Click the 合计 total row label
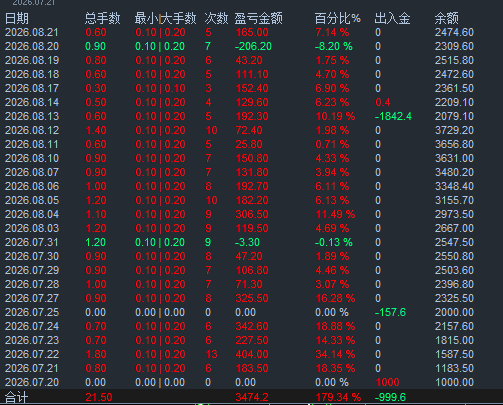Viewport: 503px width, 405px height. coord(17,397)
